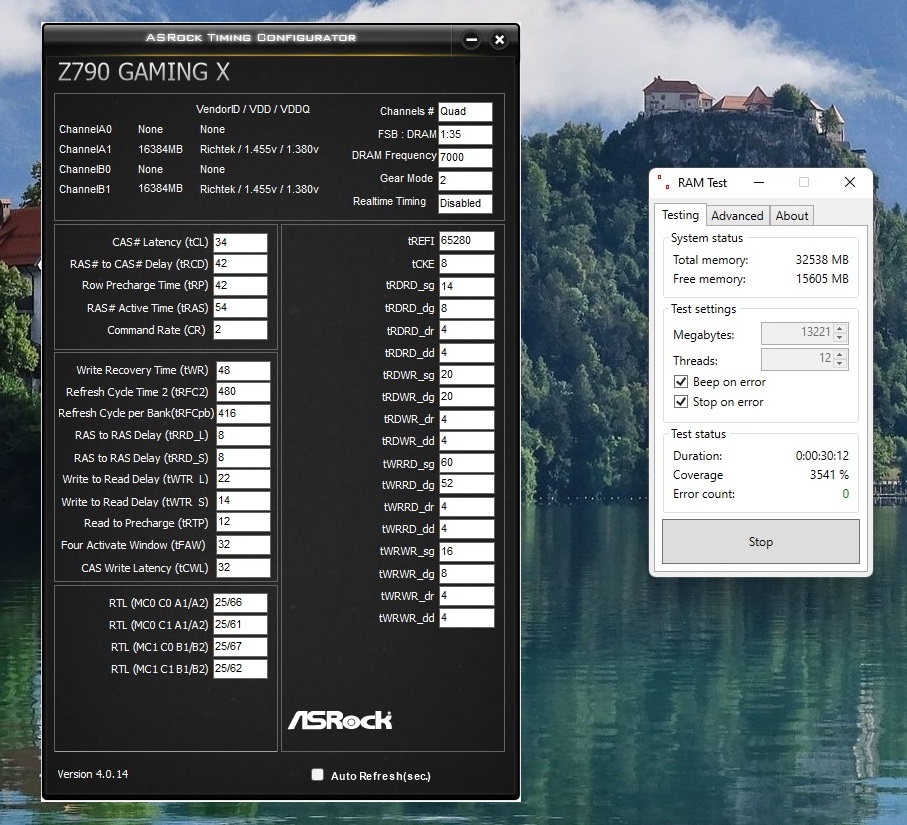
Task: Select the Testing tab in RAM Test
Action: pos(680,215)
